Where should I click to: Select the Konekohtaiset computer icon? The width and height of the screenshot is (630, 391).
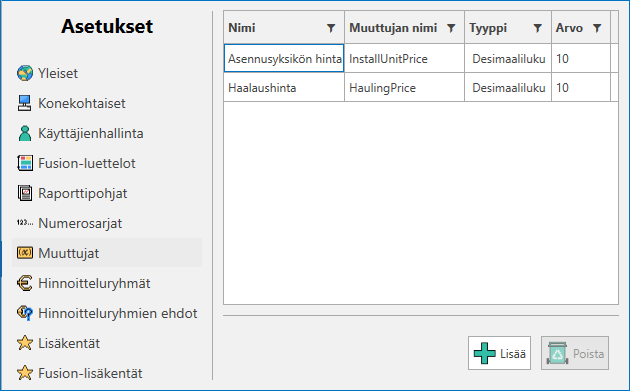[x=25, y=103]
